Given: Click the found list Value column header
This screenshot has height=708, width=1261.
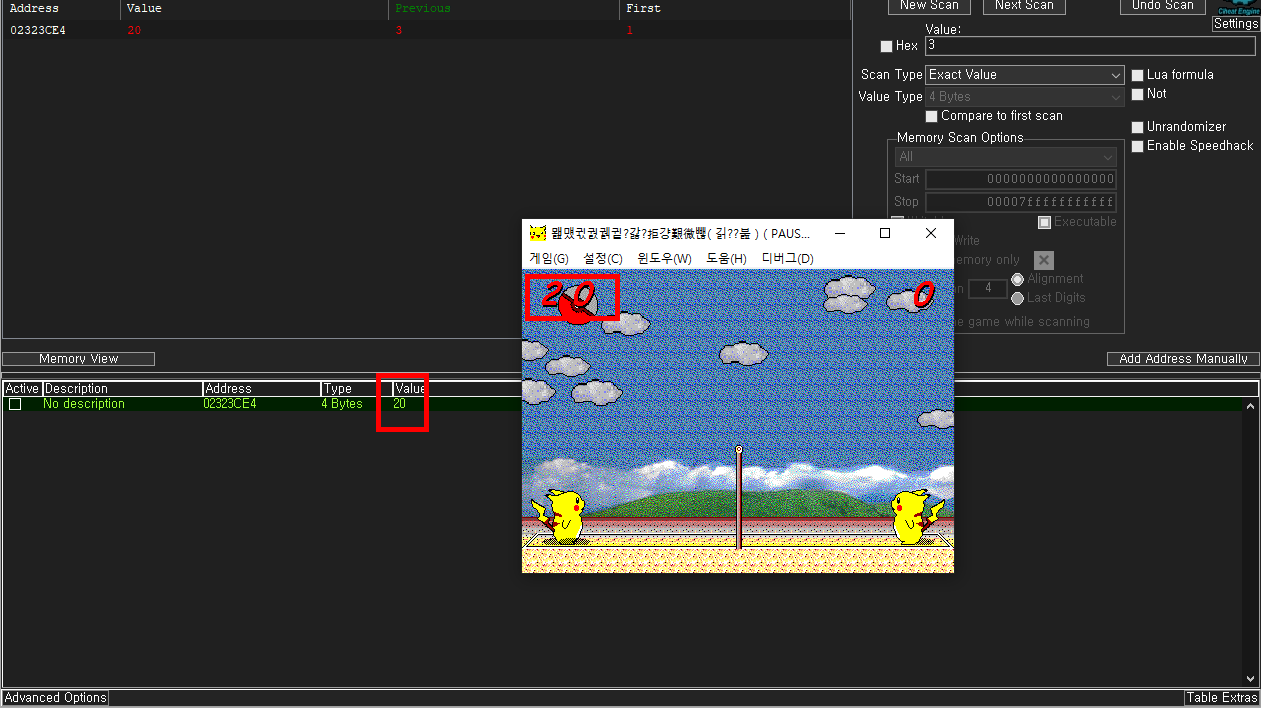Looking at the screenshot, I should click(x=255, y=8).
